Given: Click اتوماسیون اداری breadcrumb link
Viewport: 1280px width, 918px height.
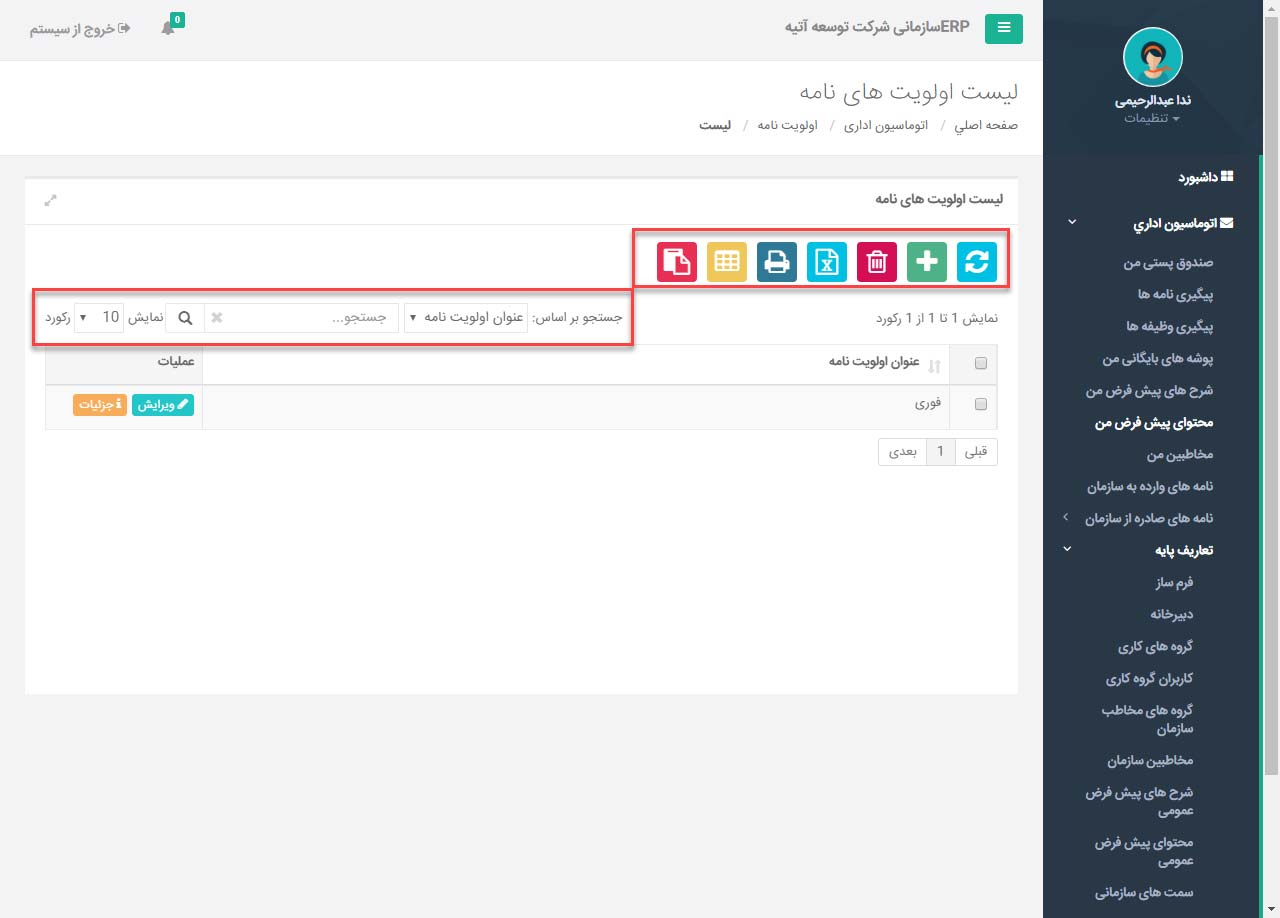Looking at the screenshot, I should coord(886,126).
